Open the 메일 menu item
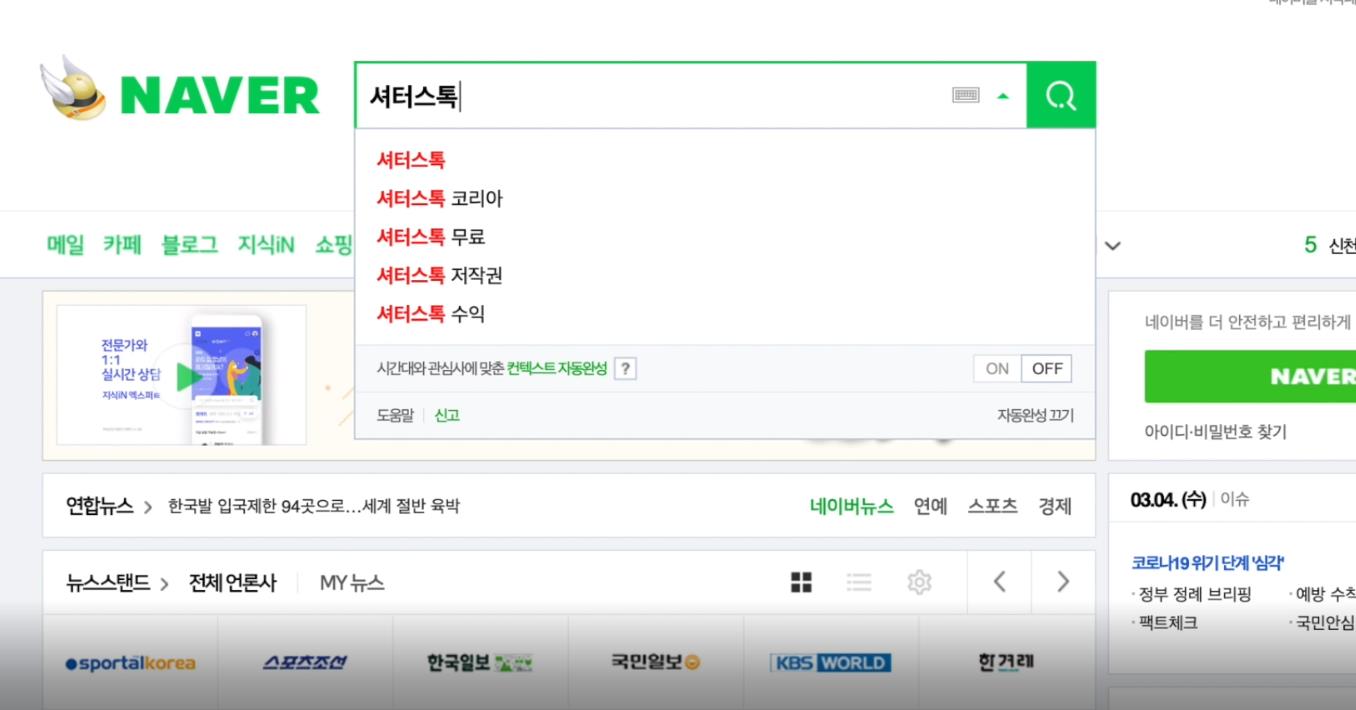Screen dimensions: 1356x710 click(66, 245)
